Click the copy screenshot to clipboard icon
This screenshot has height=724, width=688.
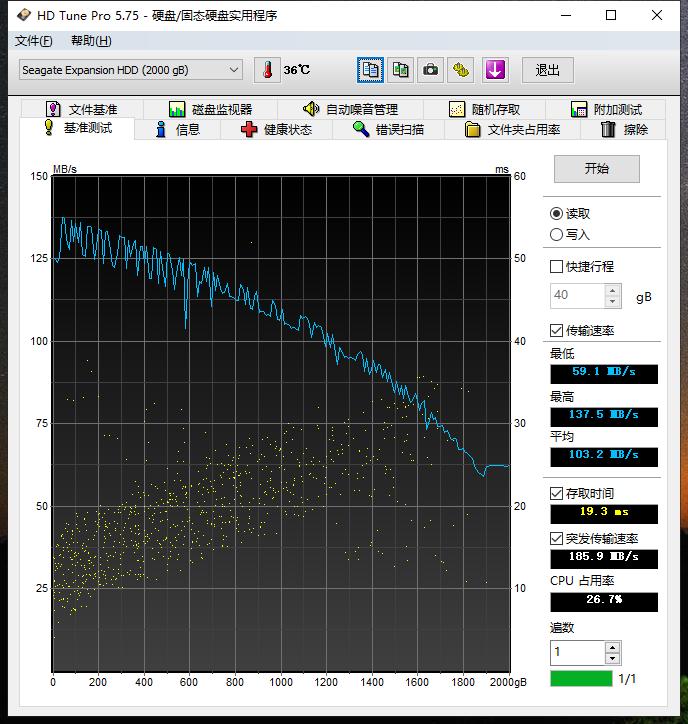point(400,70)
